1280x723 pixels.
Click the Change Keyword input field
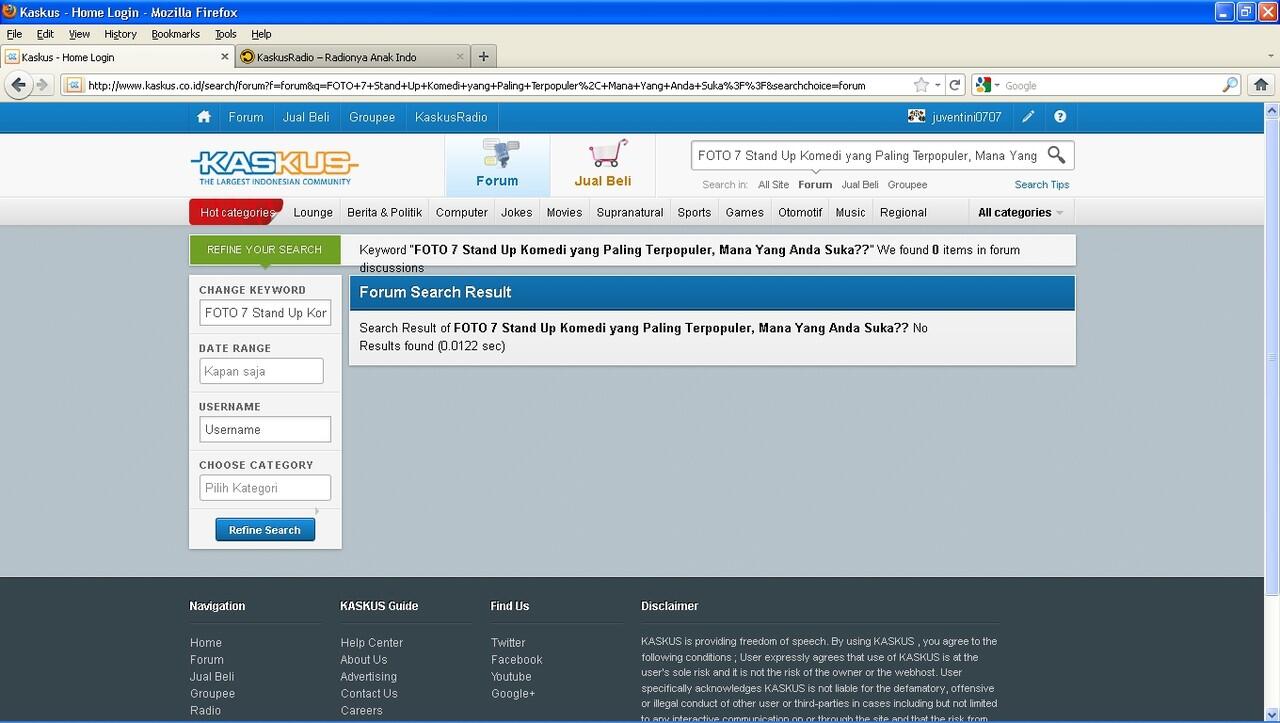265,313
